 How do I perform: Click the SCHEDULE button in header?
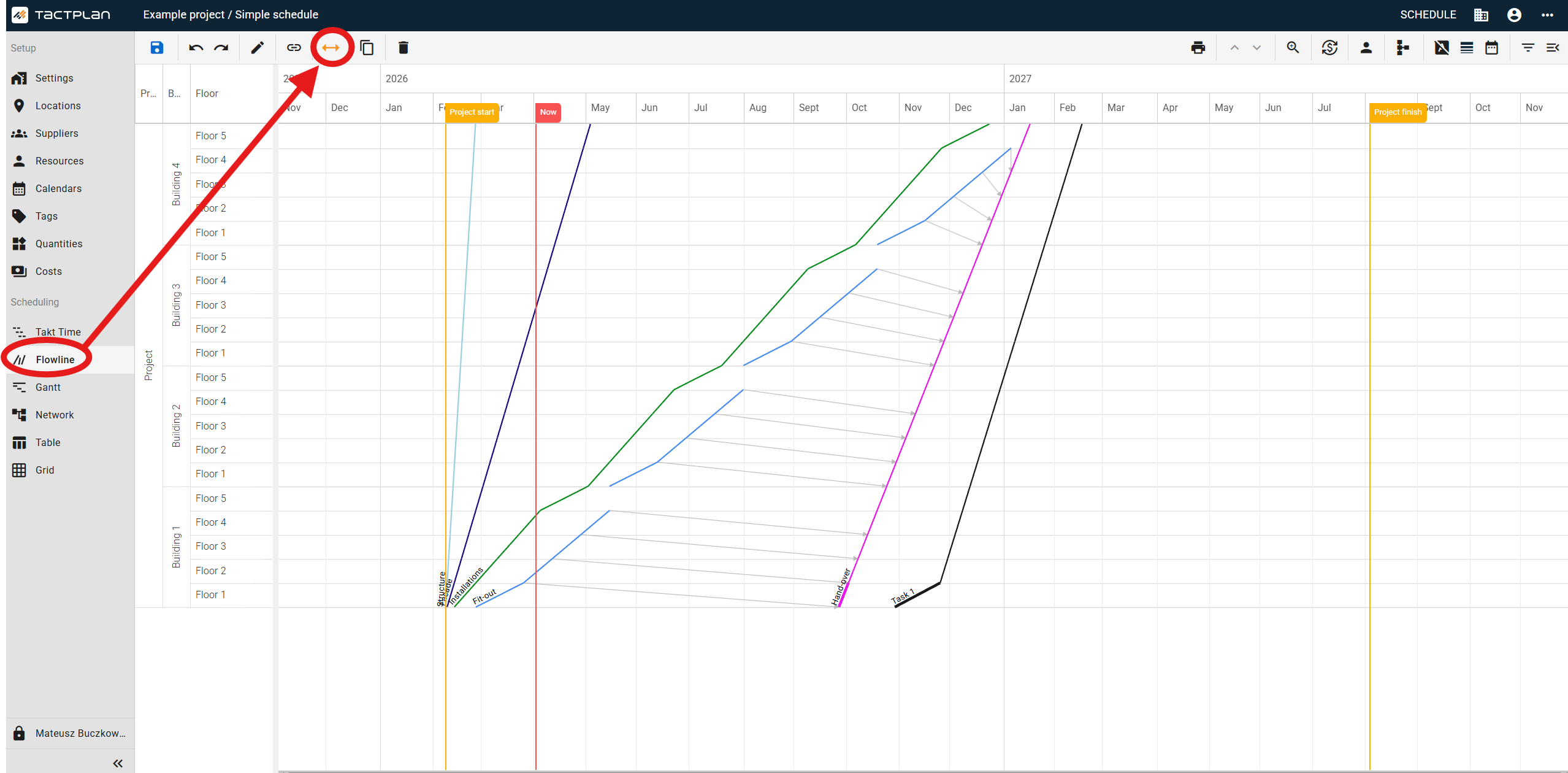(x=1428, y=15)
